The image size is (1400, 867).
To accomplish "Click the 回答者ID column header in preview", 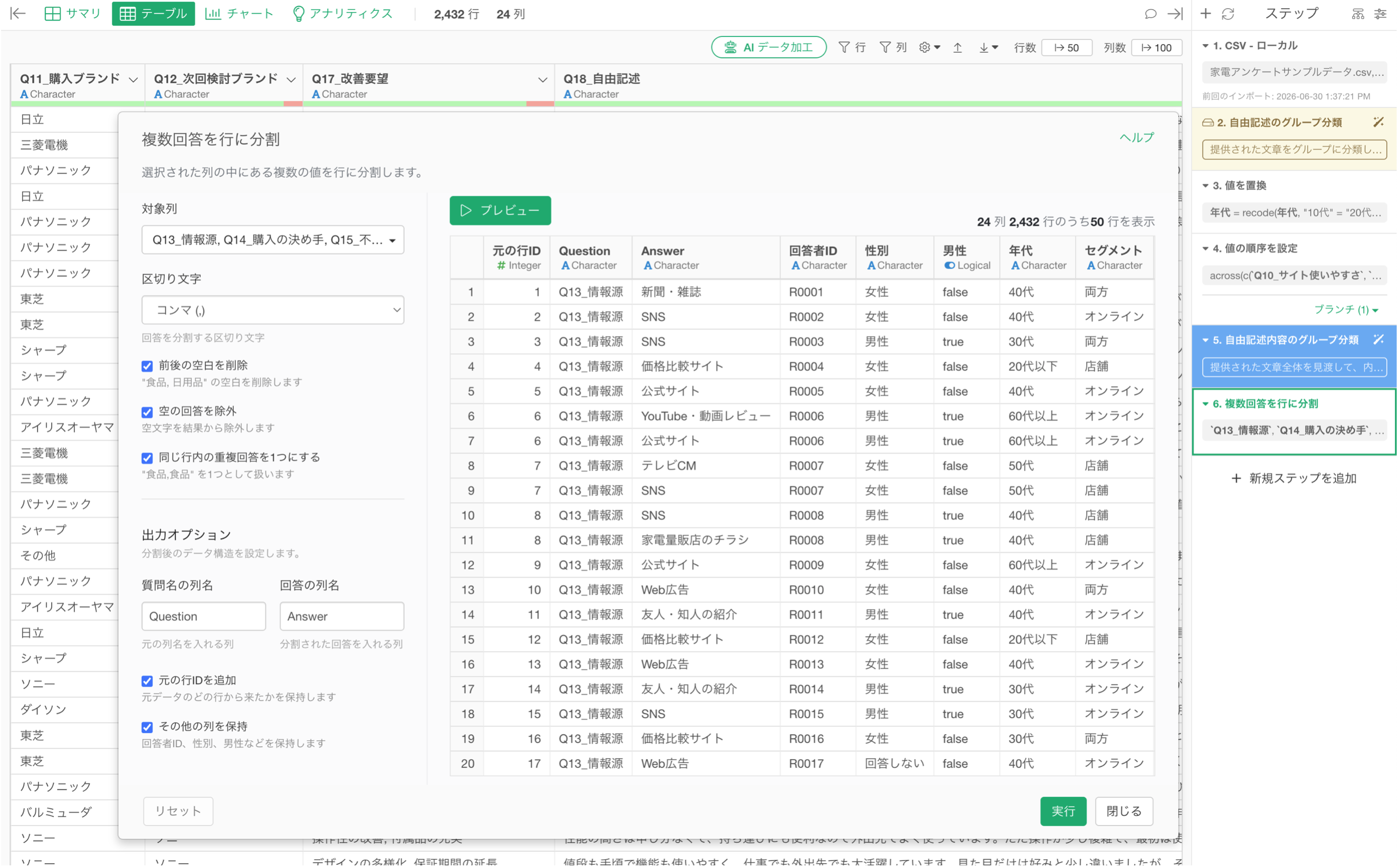I will click(x=817, y=258).
